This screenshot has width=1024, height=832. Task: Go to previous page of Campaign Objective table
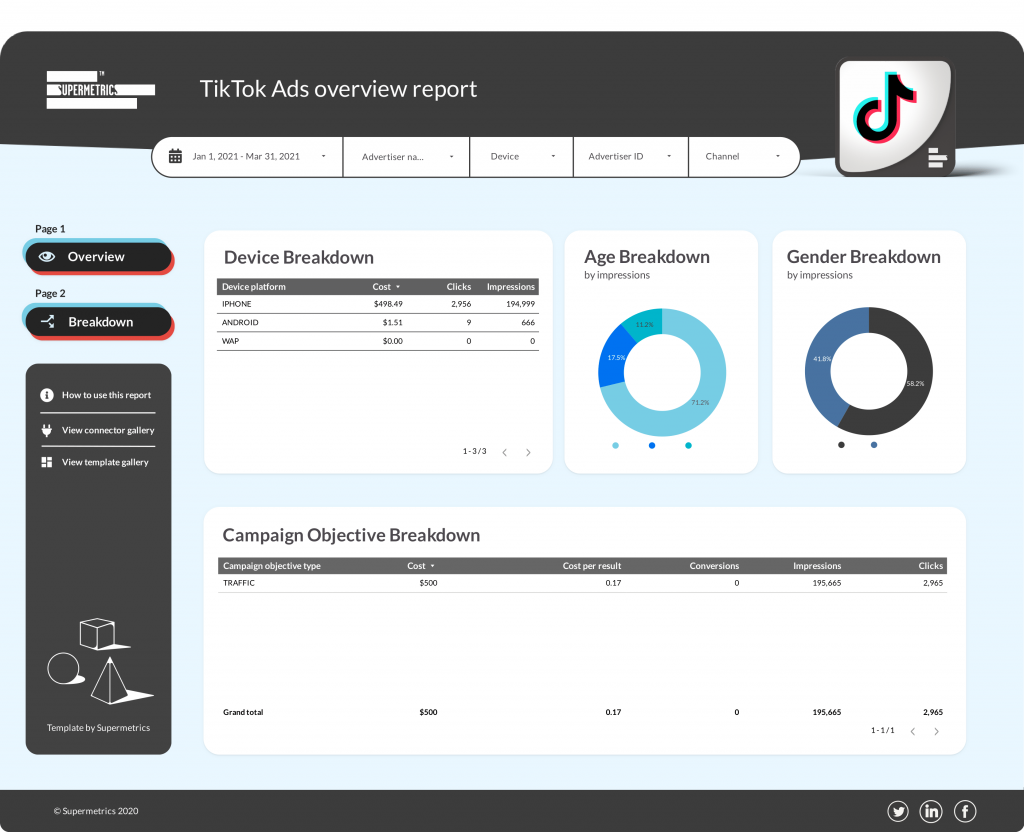tap(913, 731)
